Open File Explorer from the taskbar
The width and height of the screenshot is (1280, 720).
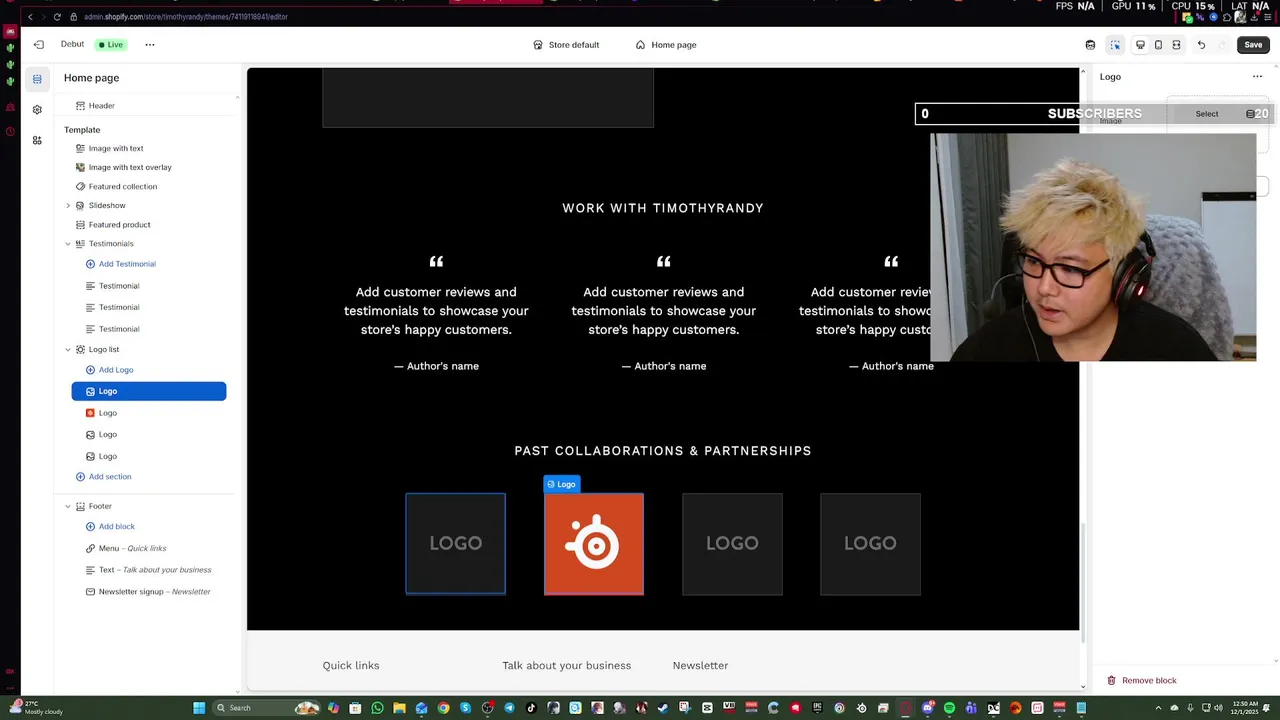pos(399,708)
